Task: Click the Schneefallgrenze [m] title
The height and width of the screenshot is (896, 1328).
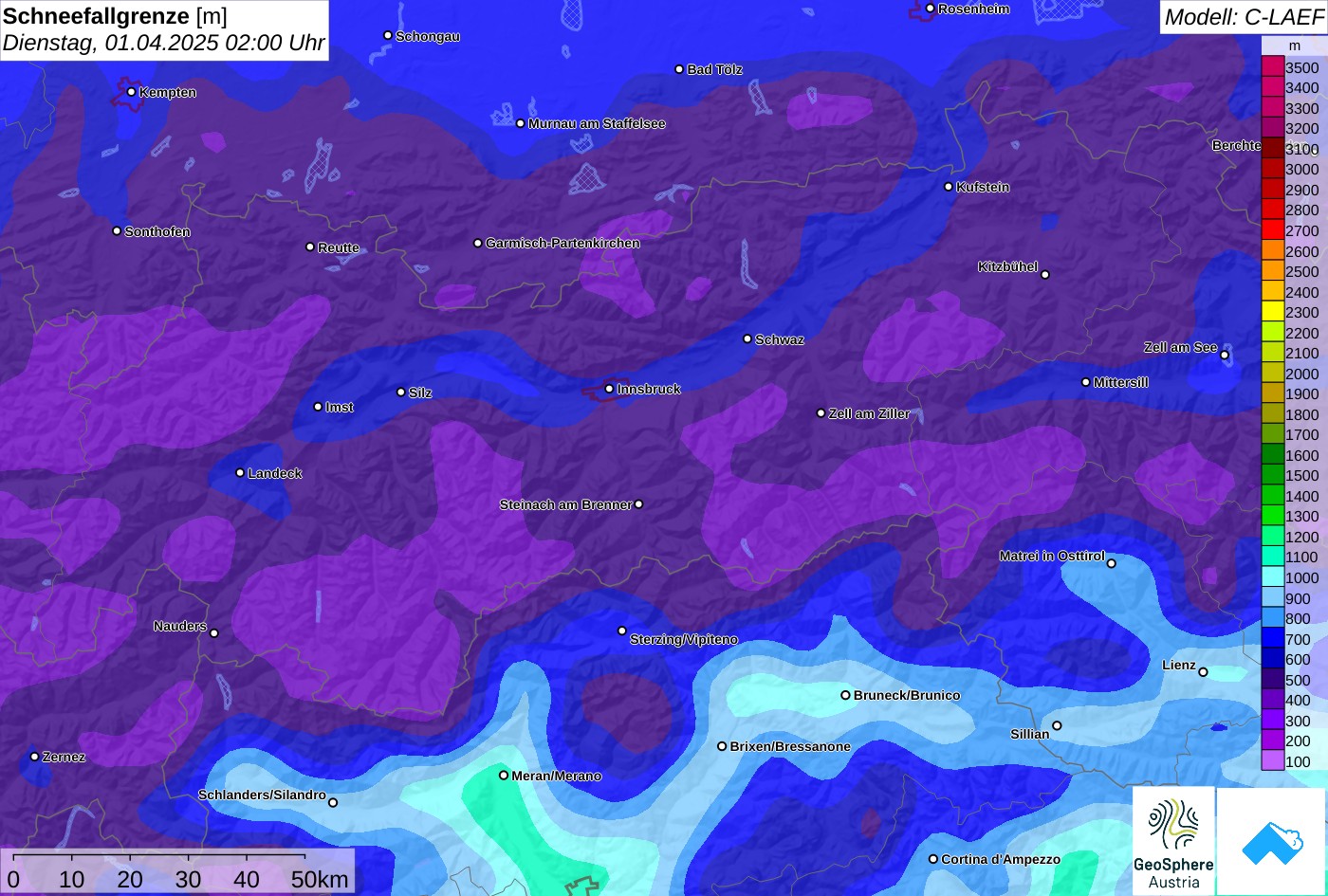Action: coord(115,15)
